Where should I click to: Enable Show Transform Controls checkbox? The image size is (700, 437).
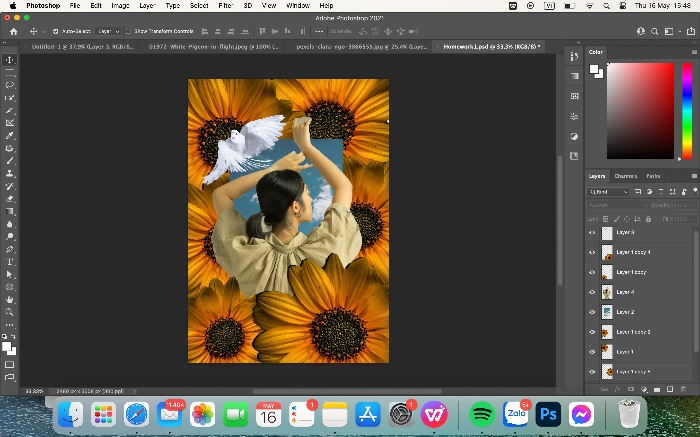128,31
